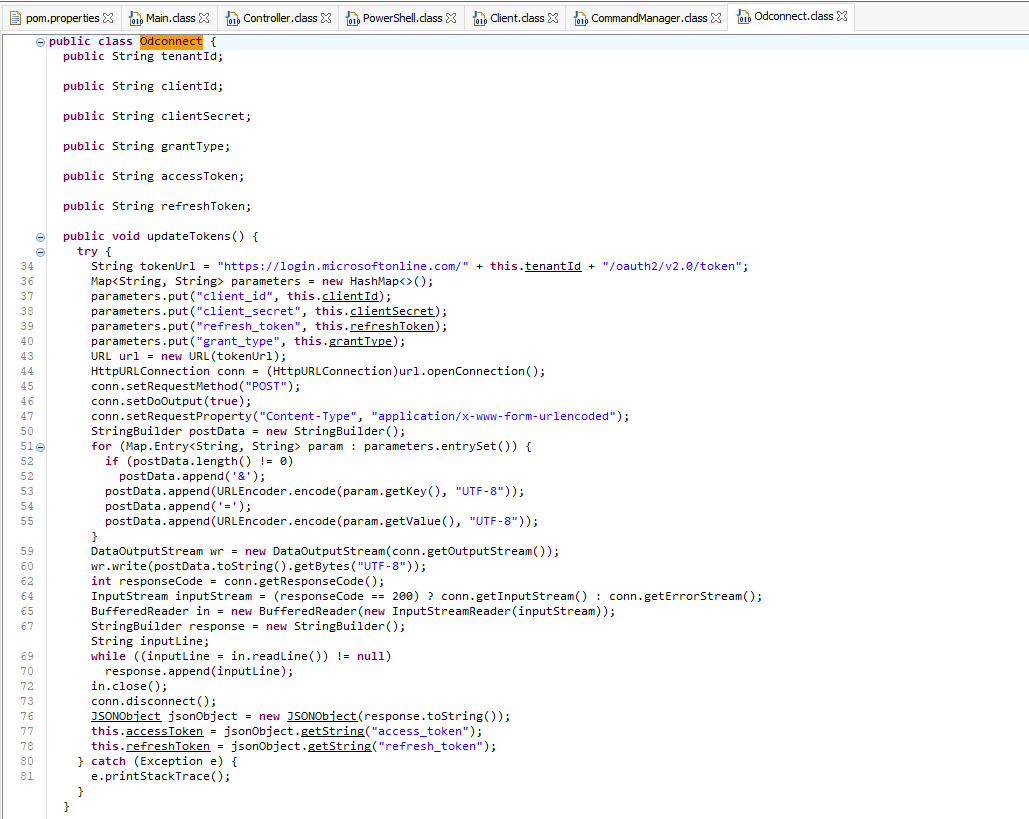
Task: Close the Odconnect.class tab
Action: (842, 17)
